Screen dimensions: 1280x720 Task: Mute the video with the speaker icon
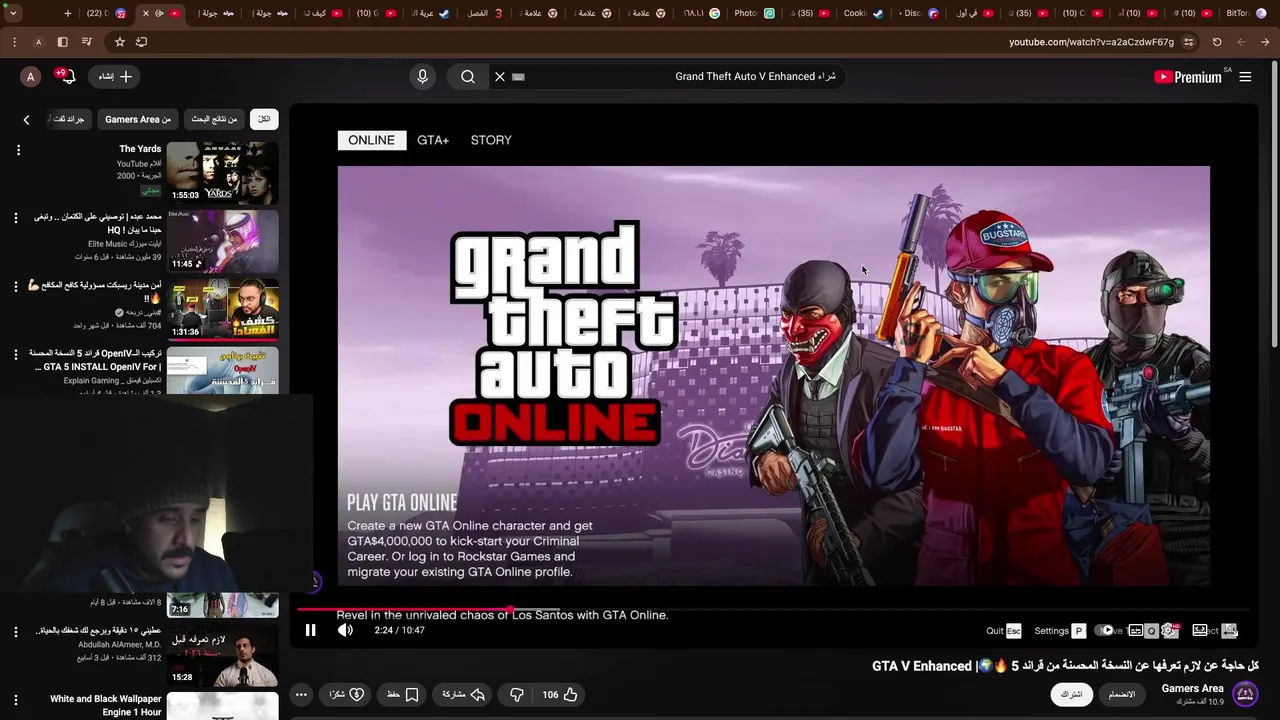pos(345,630)
